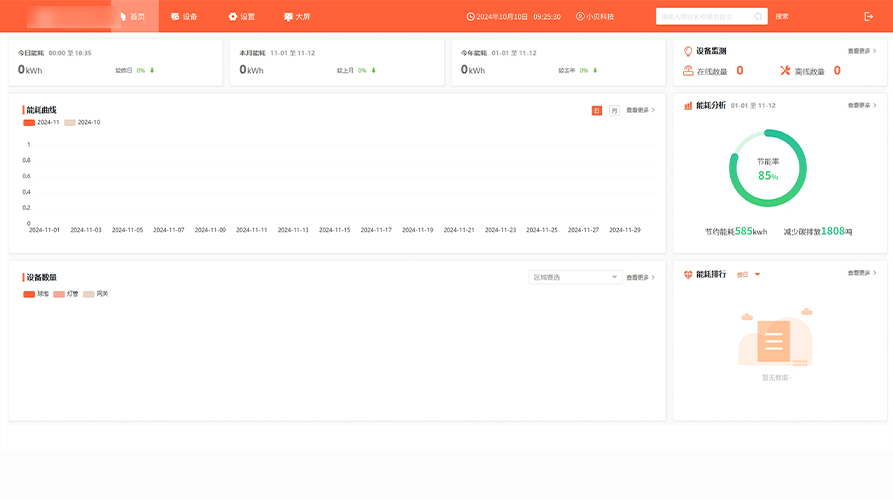Image resolution: width=893 pixels, height=500 pixels.
Task: Click the 今日能耗 0 kWh value
Action: (30, 69)
